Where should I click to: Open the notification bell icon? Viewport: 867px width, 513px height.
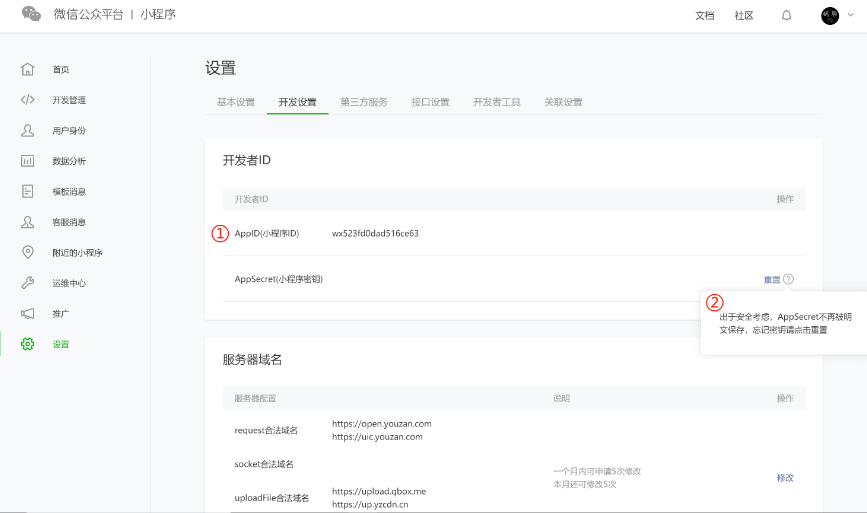(786, 15)
